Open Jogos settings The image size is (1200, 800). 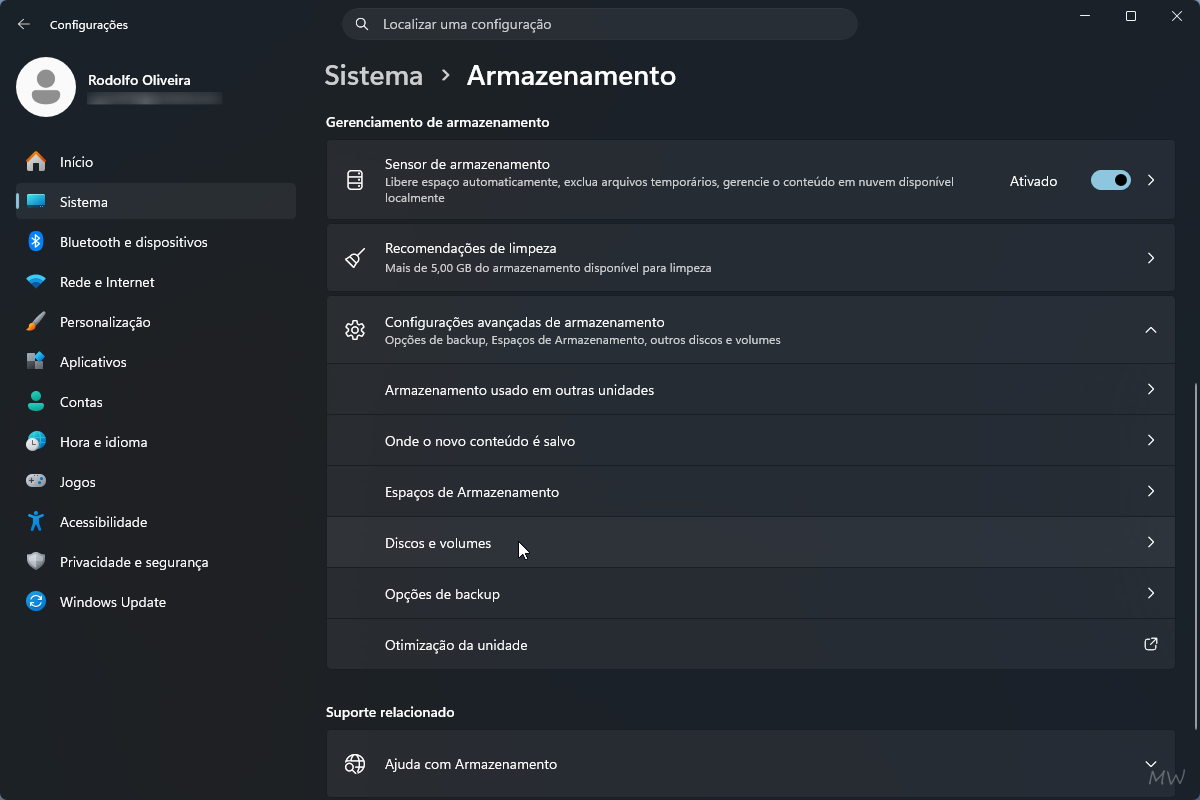pyautogui.click(x=156, y=482)
